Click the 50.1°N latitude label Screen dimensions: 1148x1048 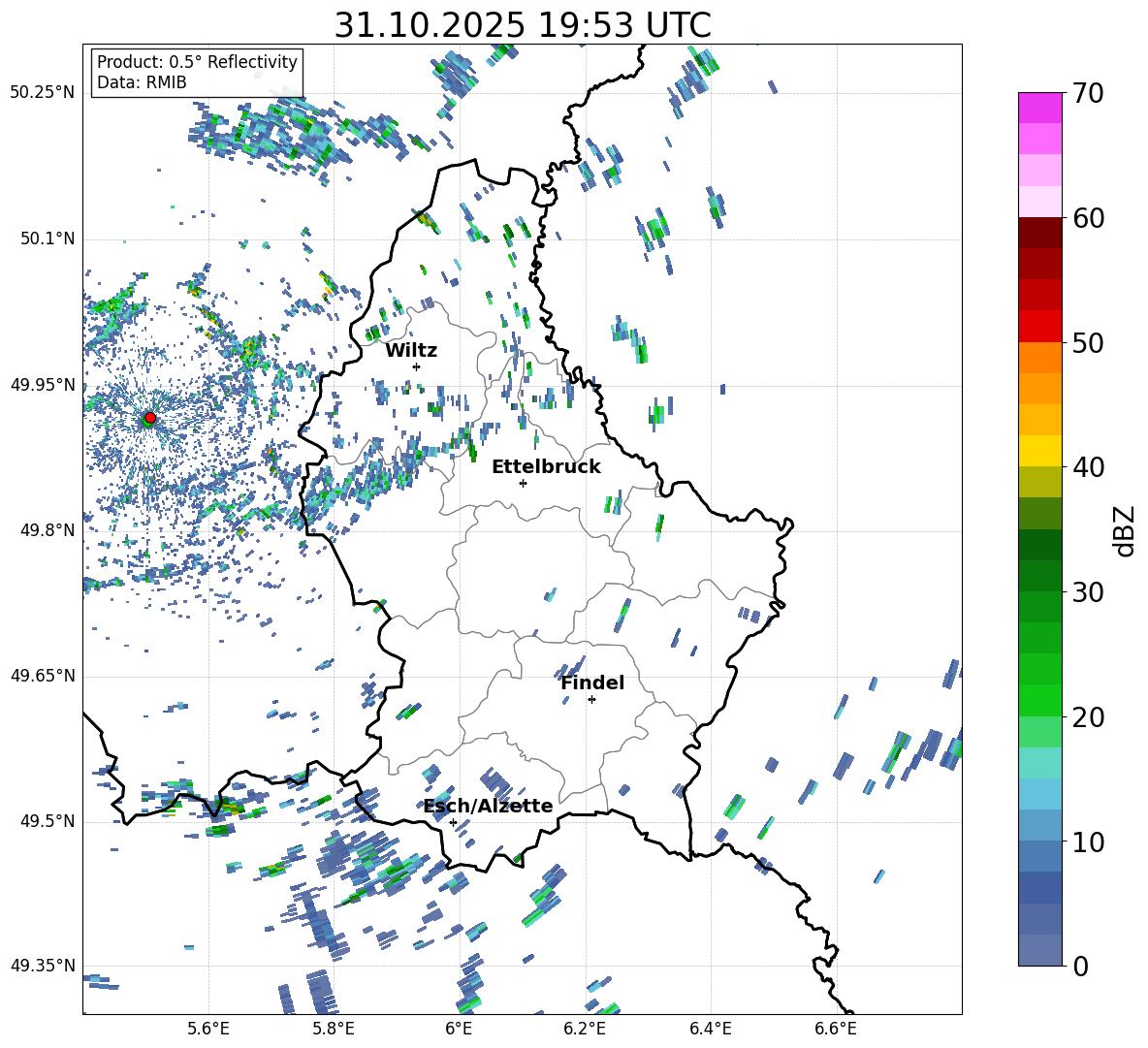48,238
